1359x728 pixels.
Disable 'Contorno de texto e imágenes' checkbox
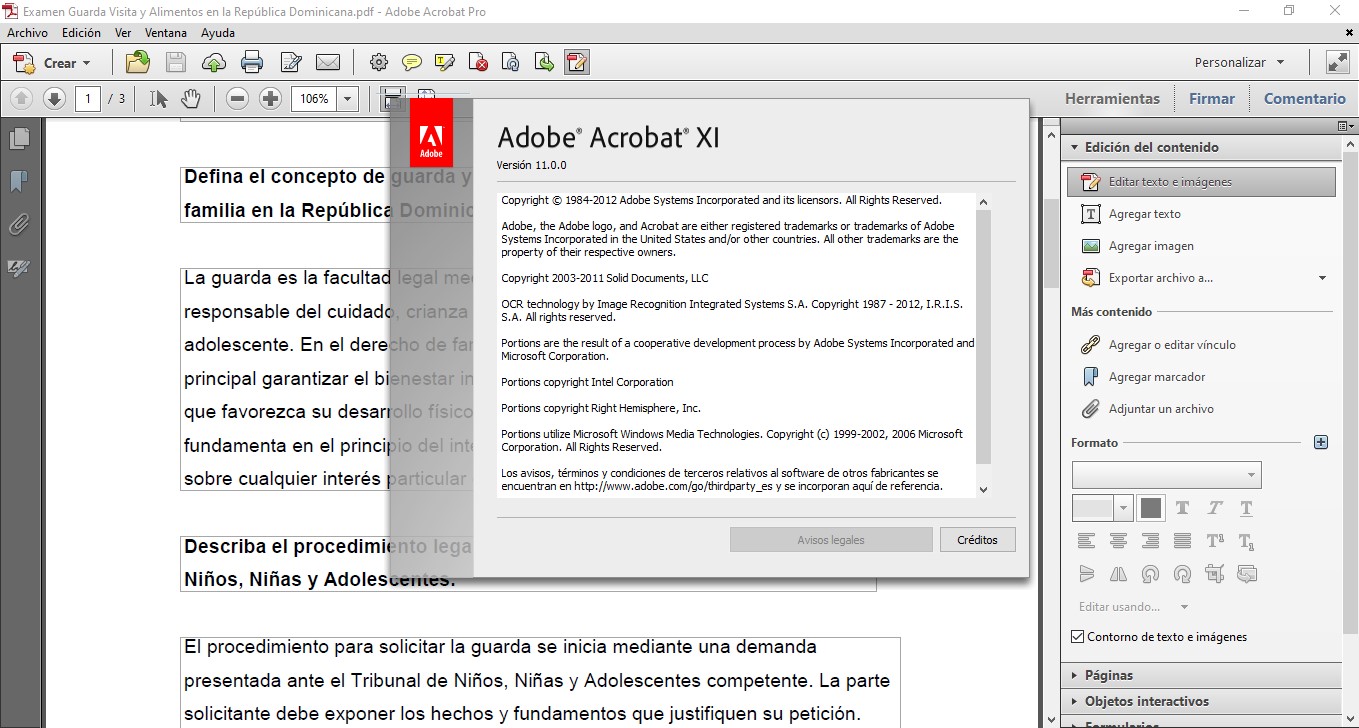point(1077,636)
